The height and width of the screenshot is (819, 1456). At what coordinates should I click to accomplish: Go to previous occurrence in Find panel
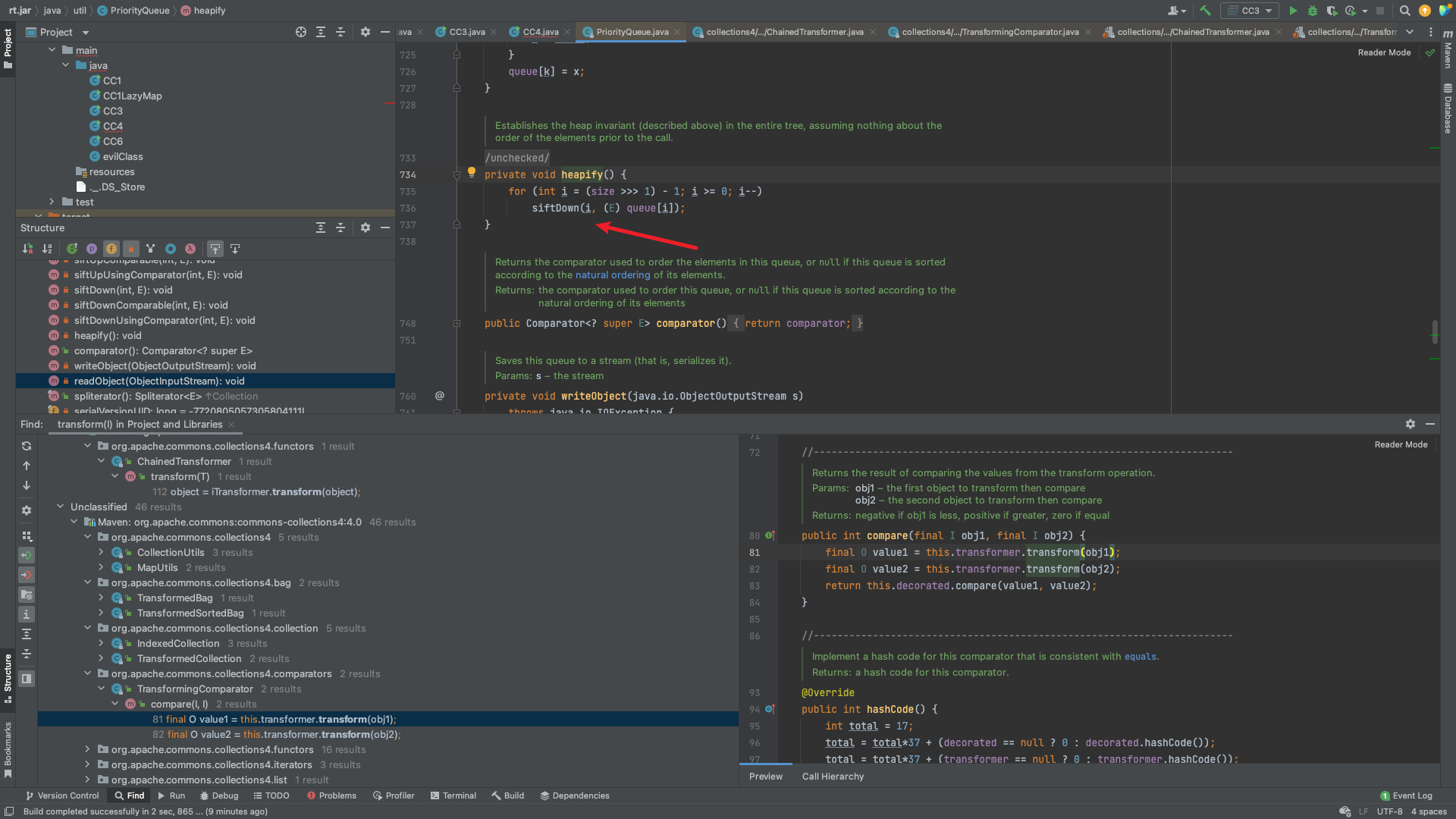coord(27,466)
